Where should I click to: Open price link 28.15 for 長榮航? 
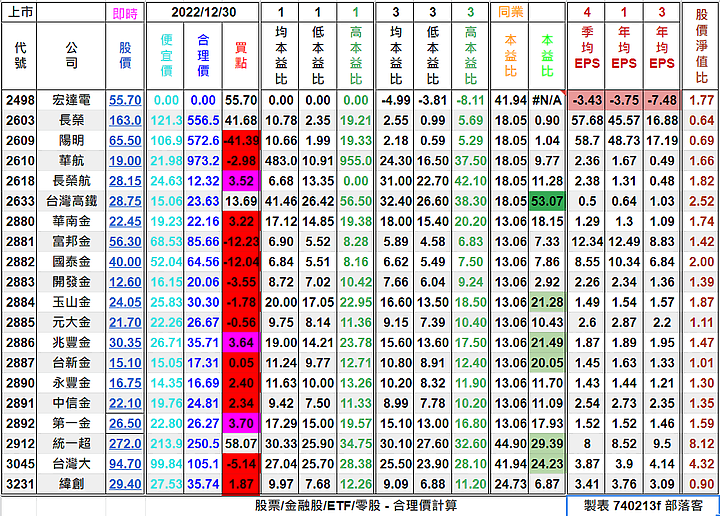pyautogui.click(x=125, y=181)
